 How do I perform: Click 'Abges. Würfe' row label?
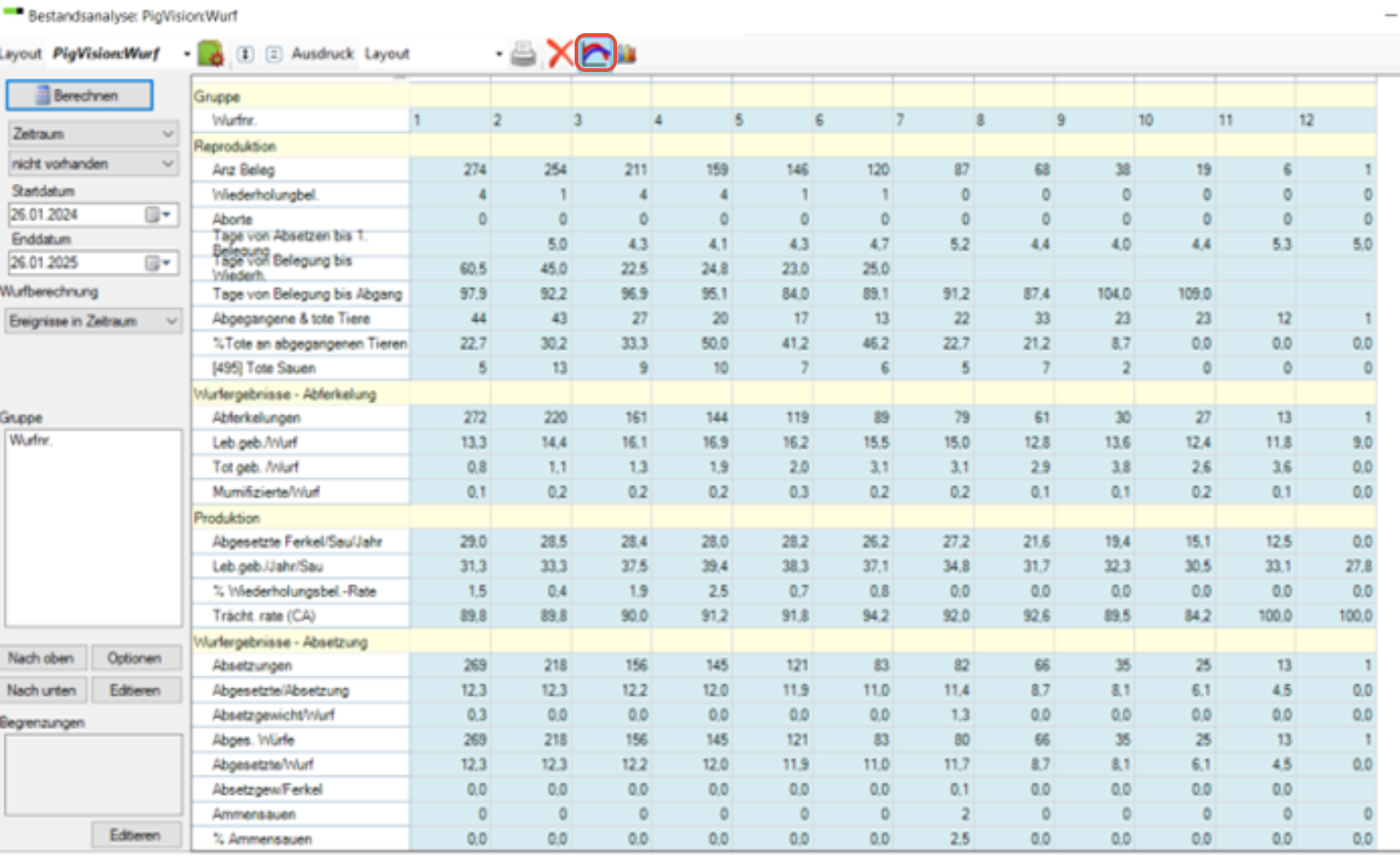[x=253, y=740]
